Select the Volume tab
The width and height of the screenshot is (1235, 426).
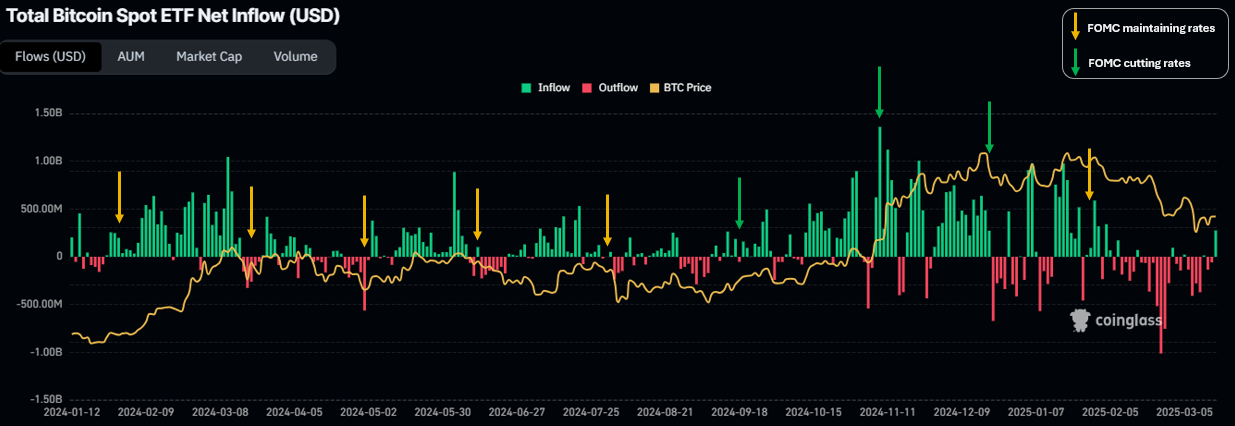pyautogui.click(x=295, y=57)
